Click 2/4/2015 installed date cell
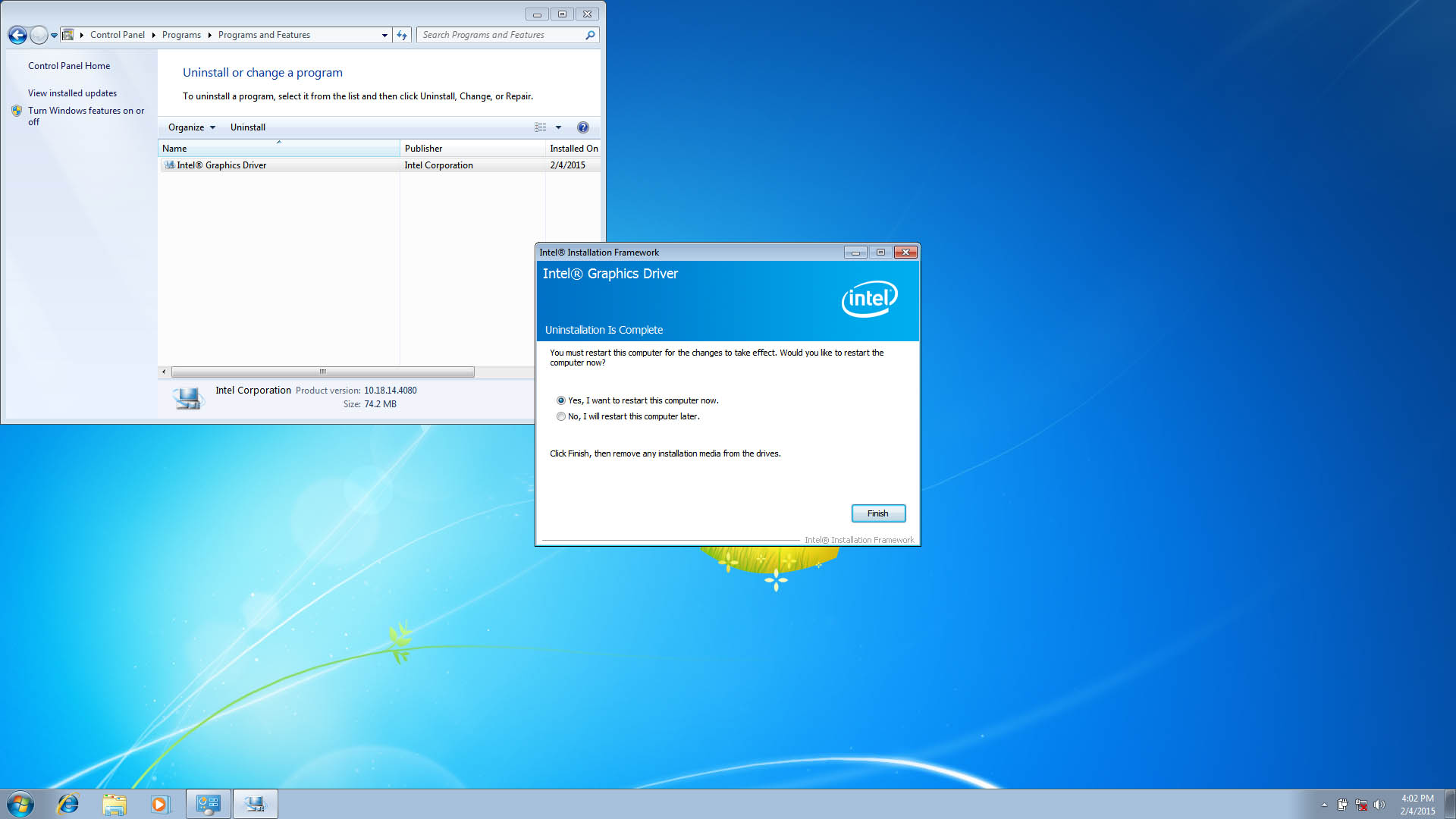Image resolution: width=1456 pixels, height=819 pixels. [567, 165]
